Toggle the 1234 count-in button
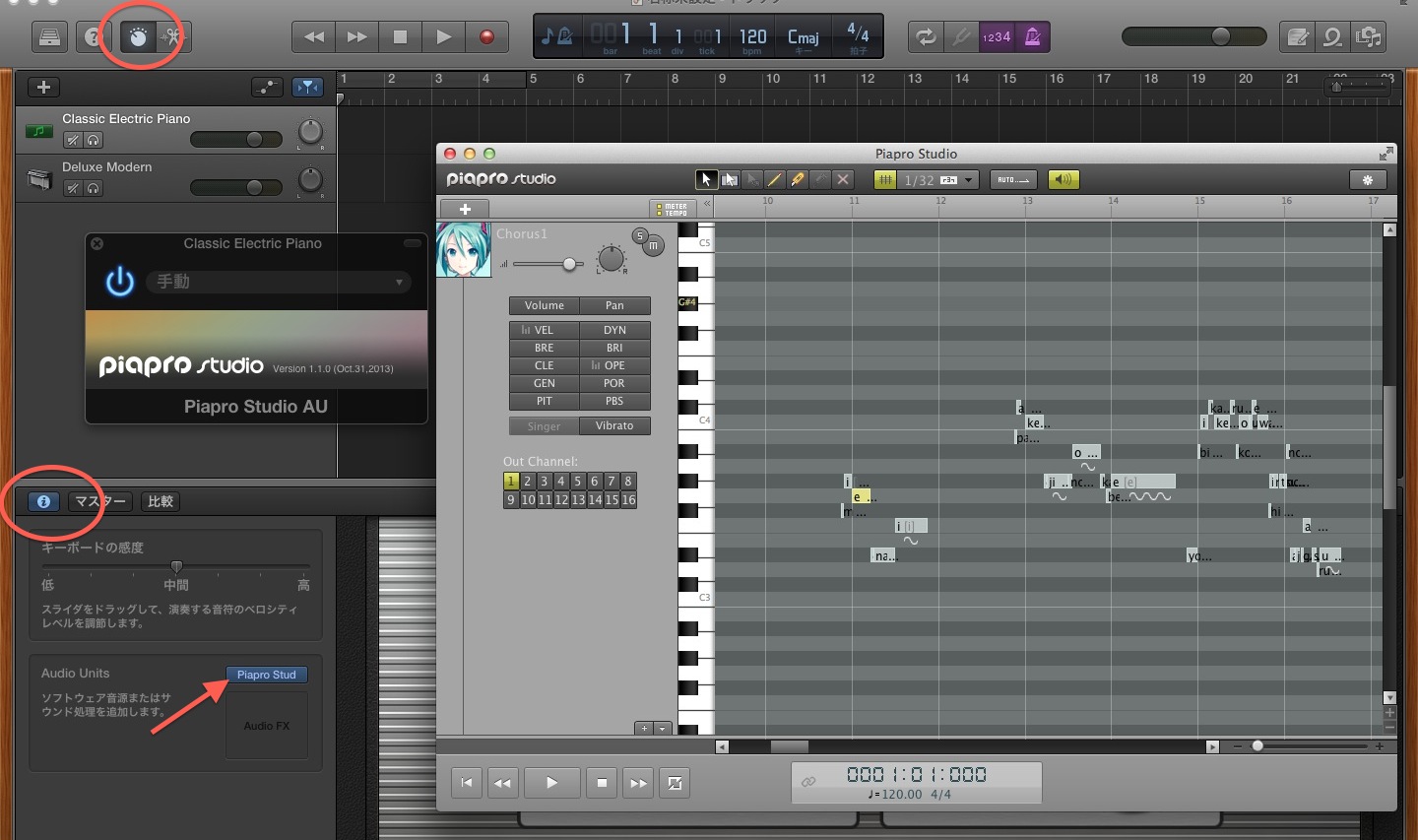Screen dimensions: 1418x840 (997, 37)
